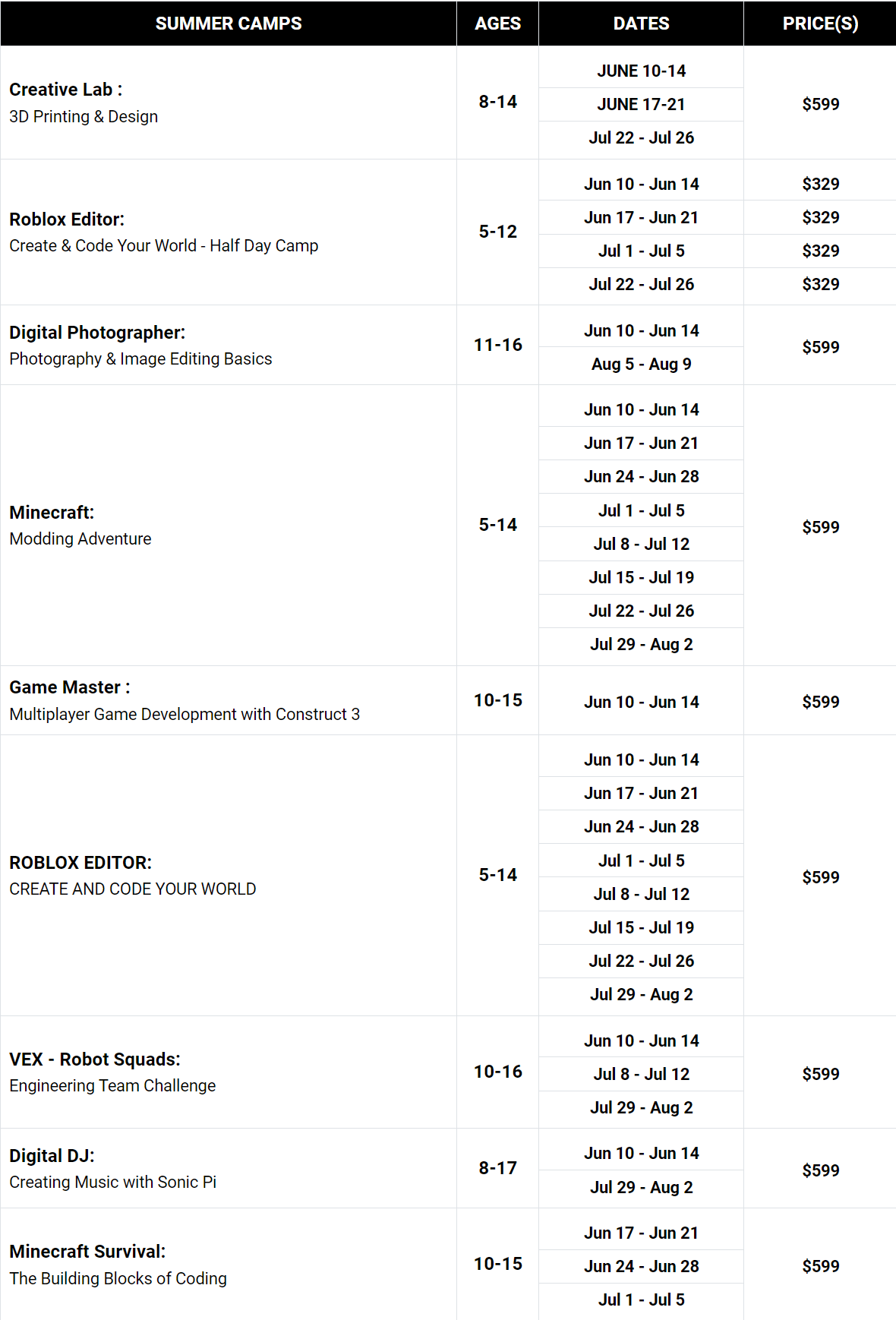Select the Game Master camp title
This screenshot has width=896, height=1320.
point(69,687)
